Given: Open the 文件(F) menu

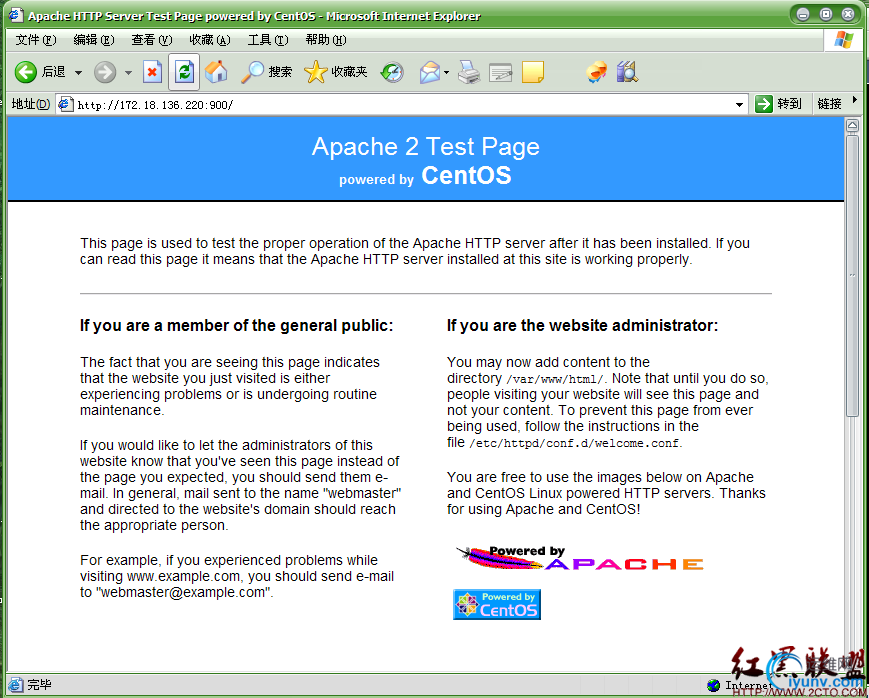Looking at the screenshot, I should (x=36, y=40).
